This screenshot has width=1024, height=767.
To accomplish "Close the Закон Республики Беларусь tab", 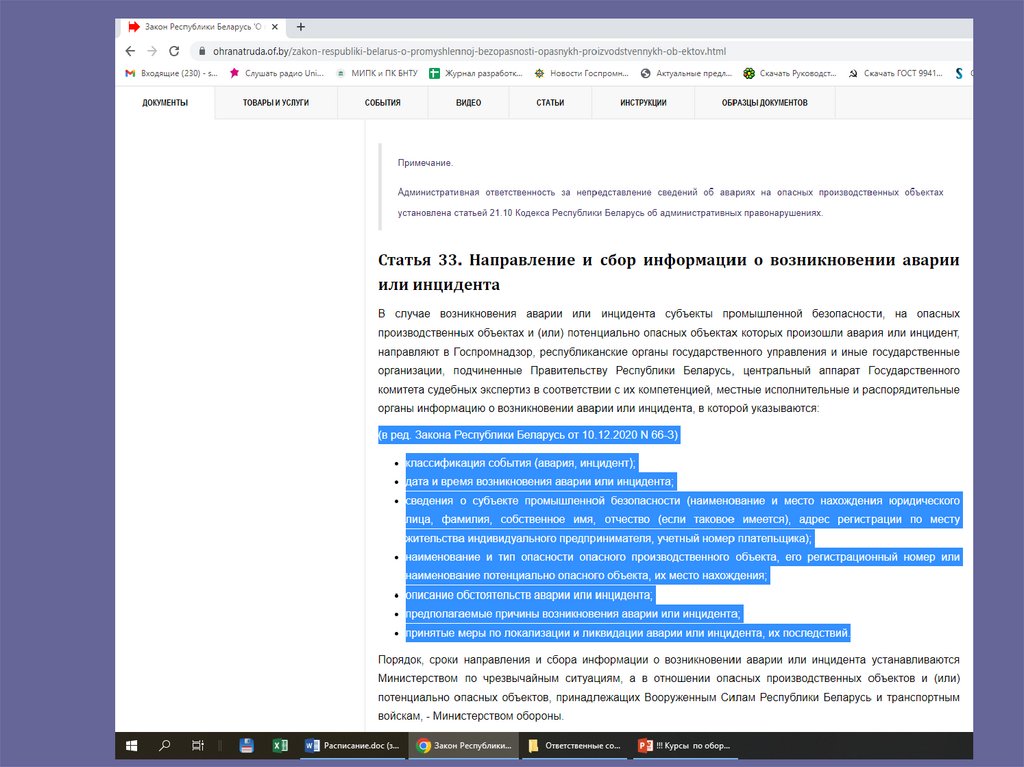I will click(x=275, y=27).
